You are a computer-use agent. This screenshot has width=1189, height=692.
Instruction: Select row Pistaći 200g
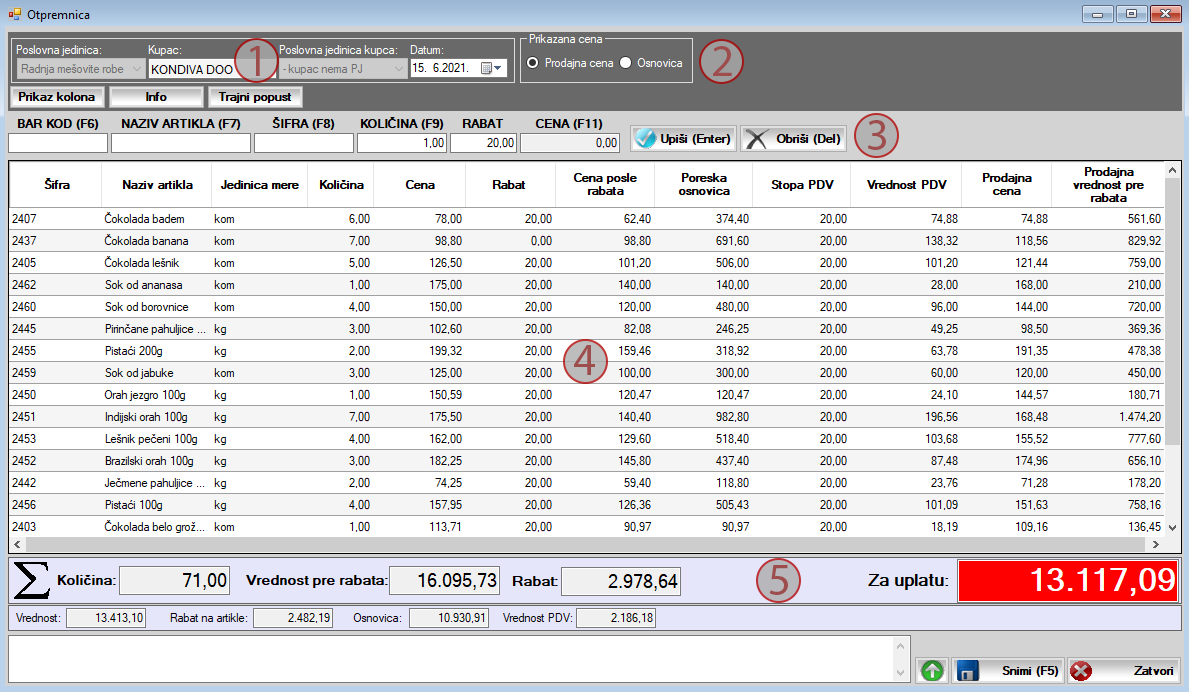point(587,350)
